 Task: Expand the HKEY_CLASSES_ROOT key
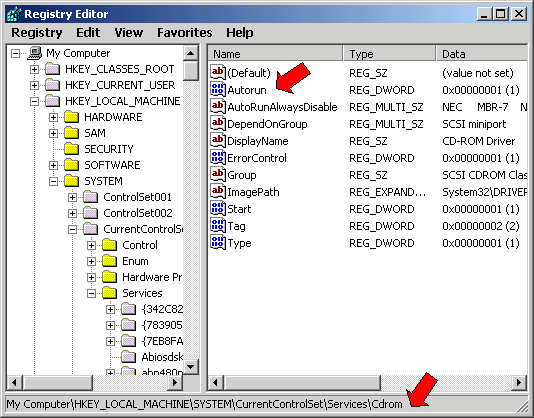tap(34, 69)
